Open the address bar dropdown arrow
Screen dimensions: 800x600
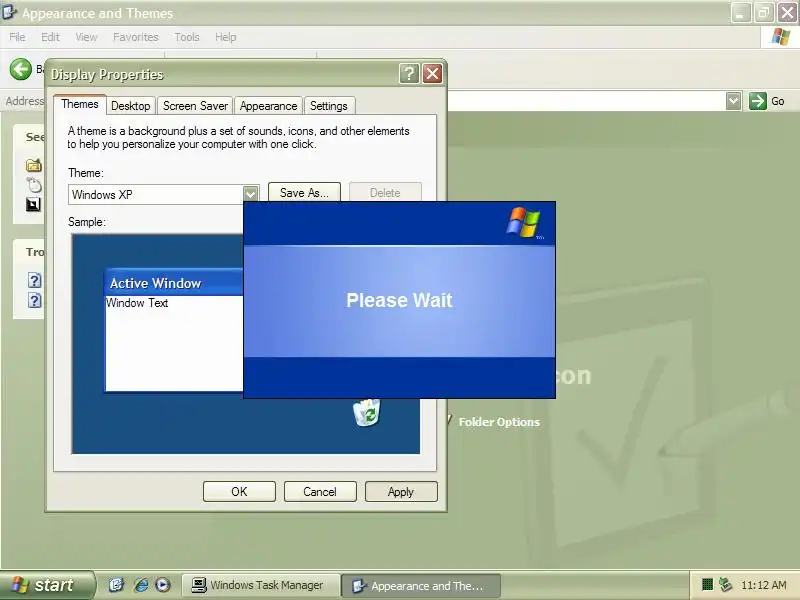click(x=733, y=101)
